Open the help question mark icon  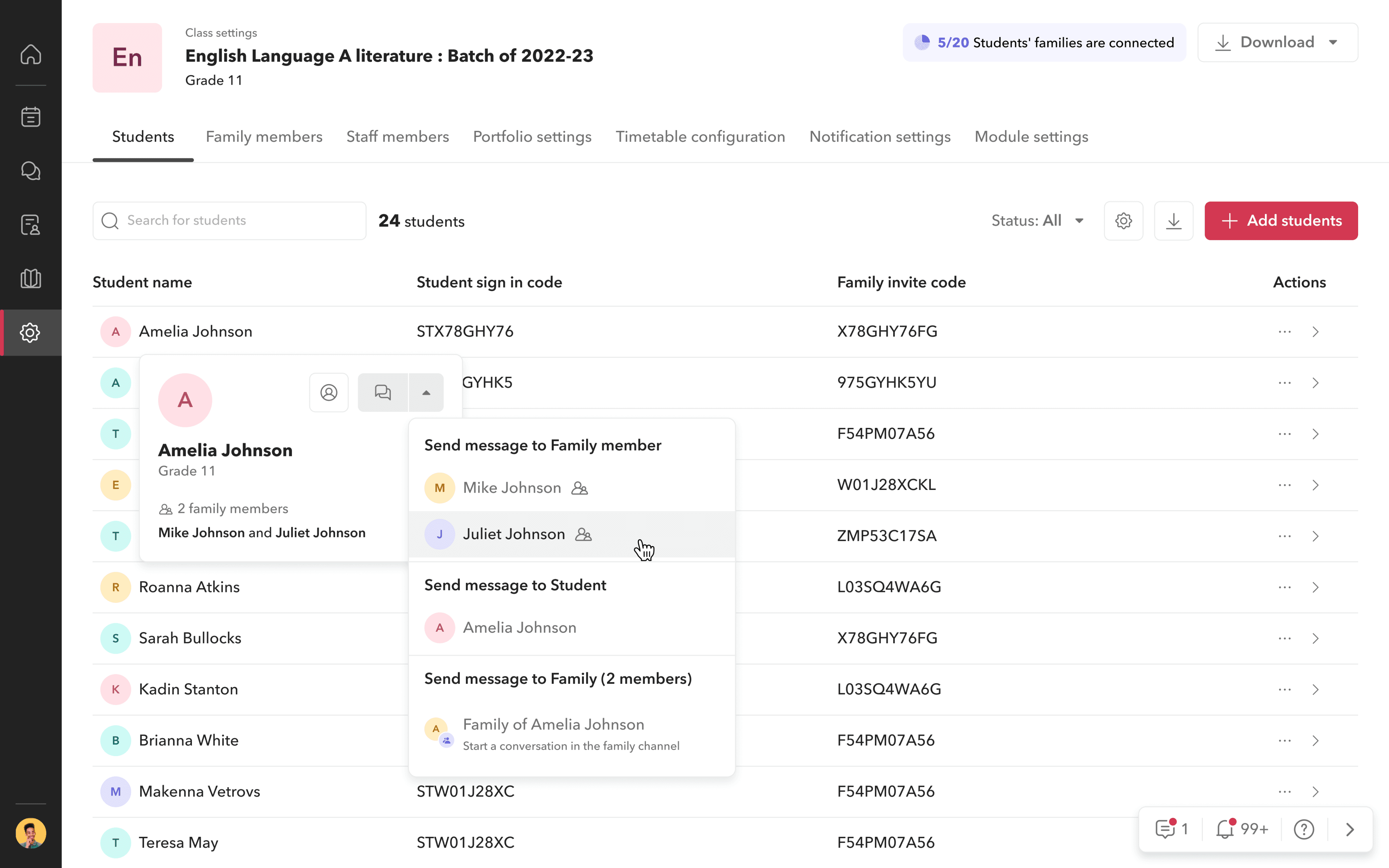[x=1304, y=829]
